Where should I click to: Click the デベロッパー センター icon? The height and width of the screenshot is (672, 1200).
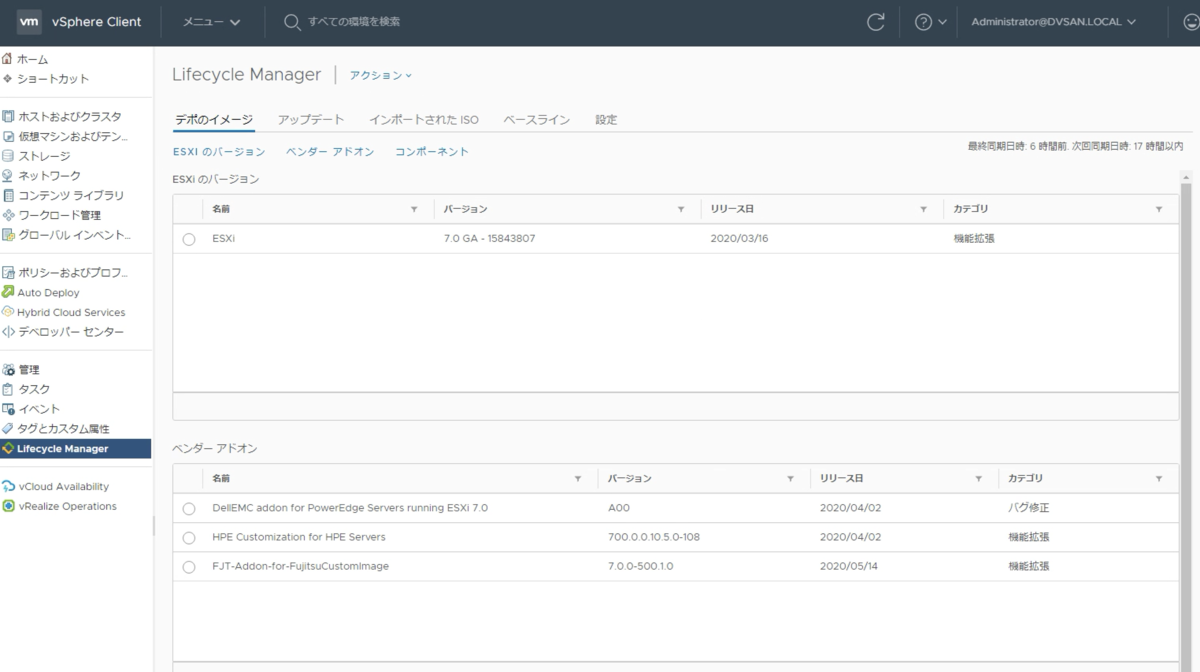pos(8,332)
